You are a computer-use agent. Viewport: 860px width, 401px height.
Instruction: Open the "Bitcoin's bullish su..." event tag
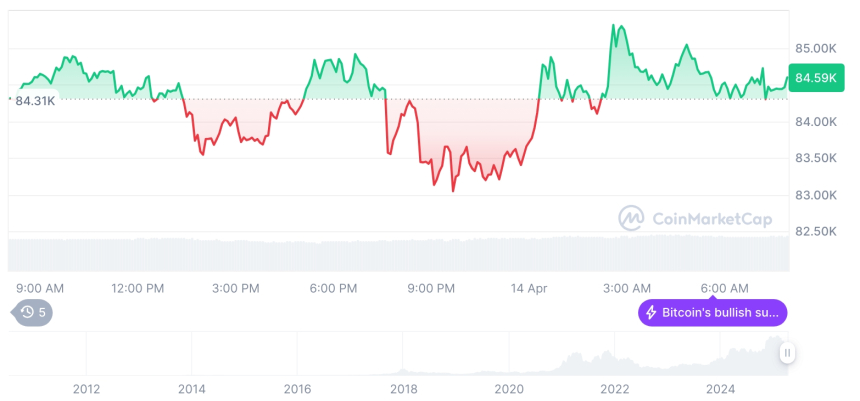(712, 312)
